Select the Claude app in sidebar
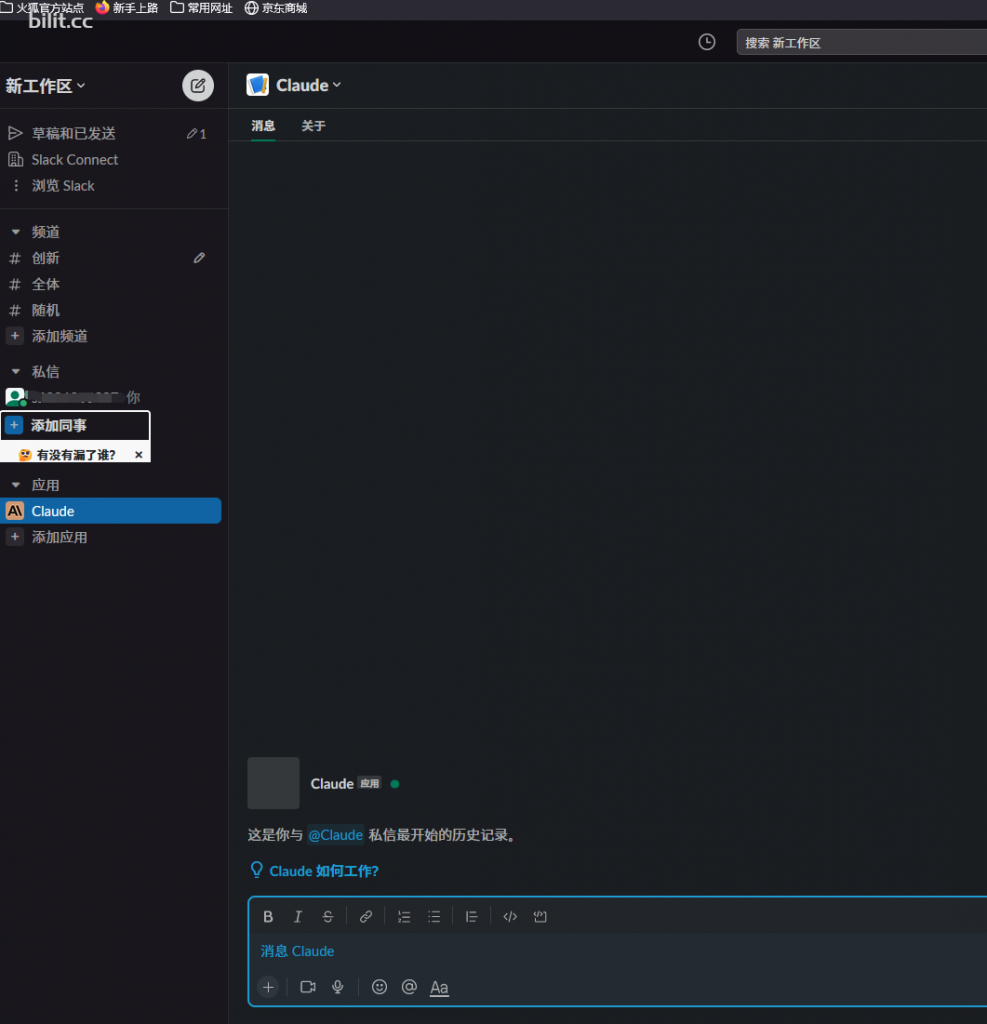The height and width of the screenshot is (1024, 987). [110, 511]
